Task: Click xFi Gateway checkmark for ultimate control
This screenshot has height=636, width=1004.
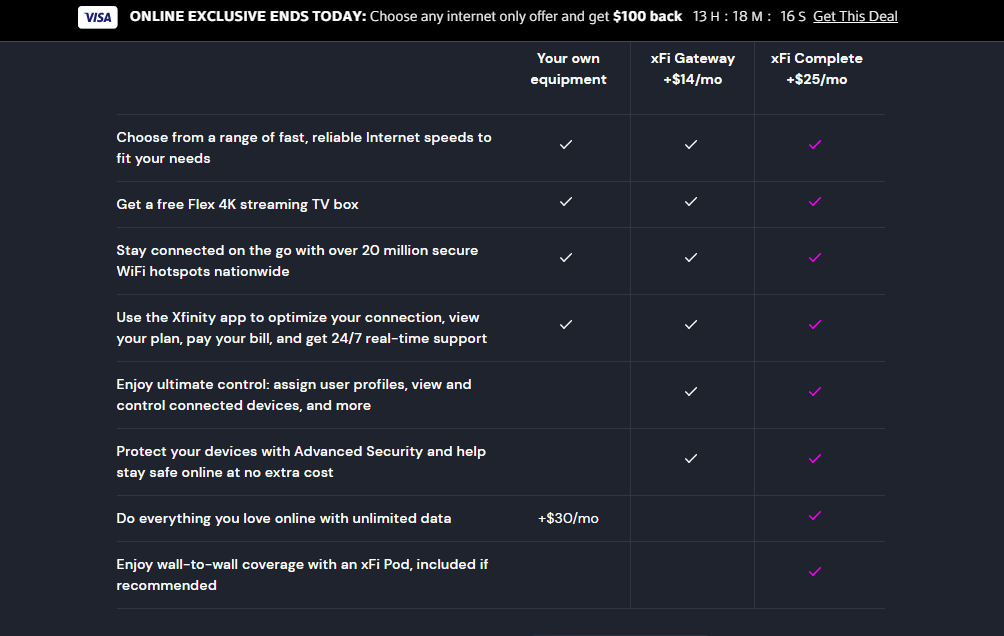Action: (x=691, y=391)
